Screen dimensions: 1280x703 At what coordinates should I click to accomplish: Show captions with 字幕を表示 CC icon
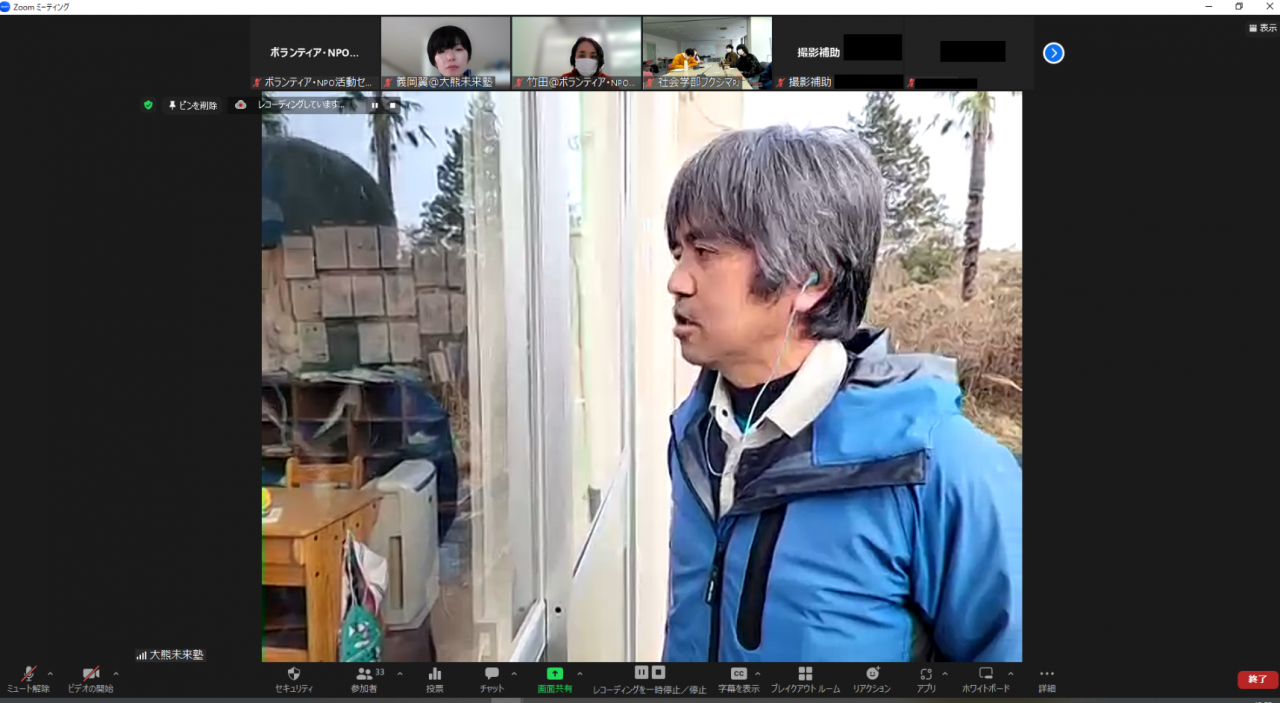739,674
